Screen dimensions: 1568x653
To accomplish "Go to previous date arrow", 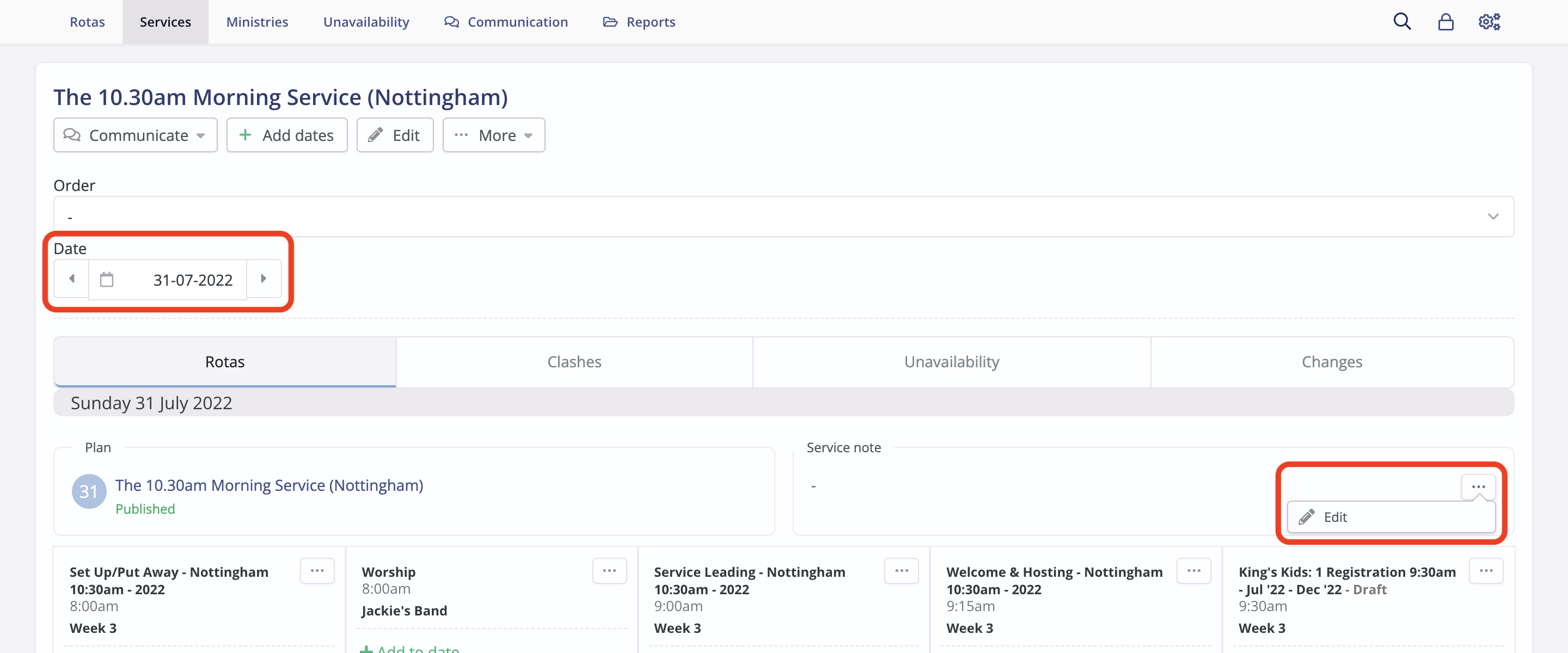I will [72, 279].
